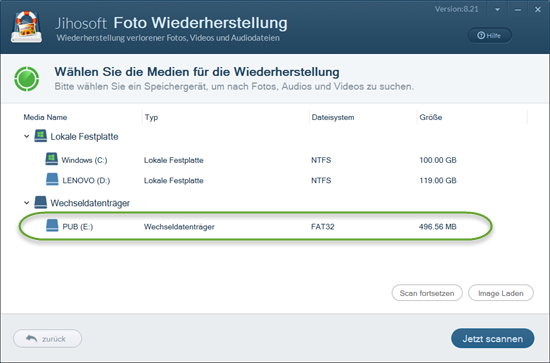Click Lokale Festplatte type cell of LENOVO (D:)
This screenshot has width=550, height=363.
(x=174, y=181)
